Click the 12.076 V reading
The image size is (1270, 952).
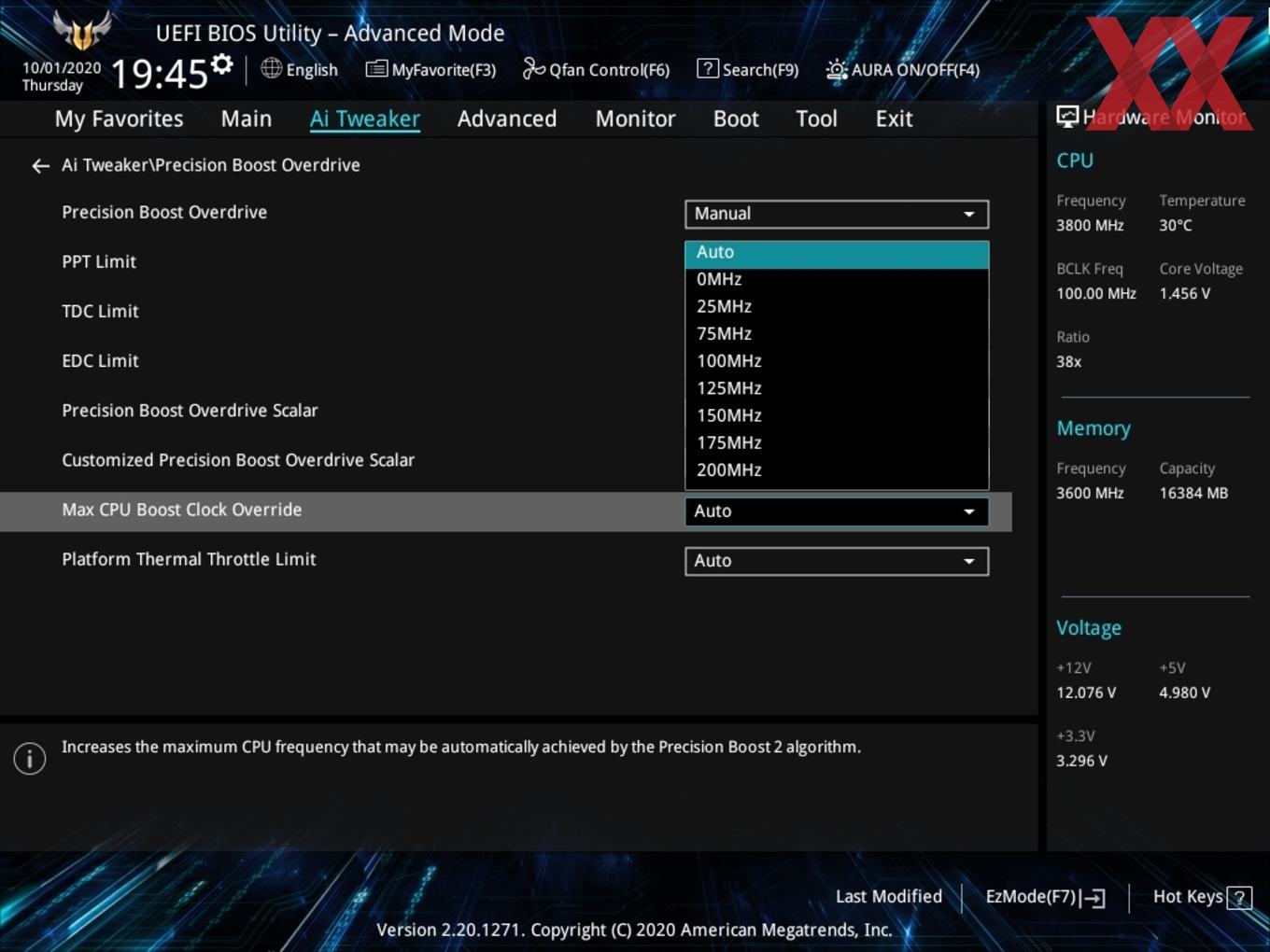pyautogui.click(x=1086, y=693)
